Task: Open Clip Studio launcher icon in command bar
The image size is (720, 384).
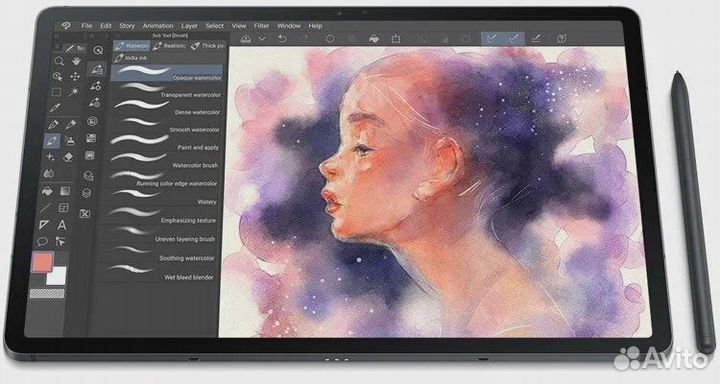Action: (246, 39)
